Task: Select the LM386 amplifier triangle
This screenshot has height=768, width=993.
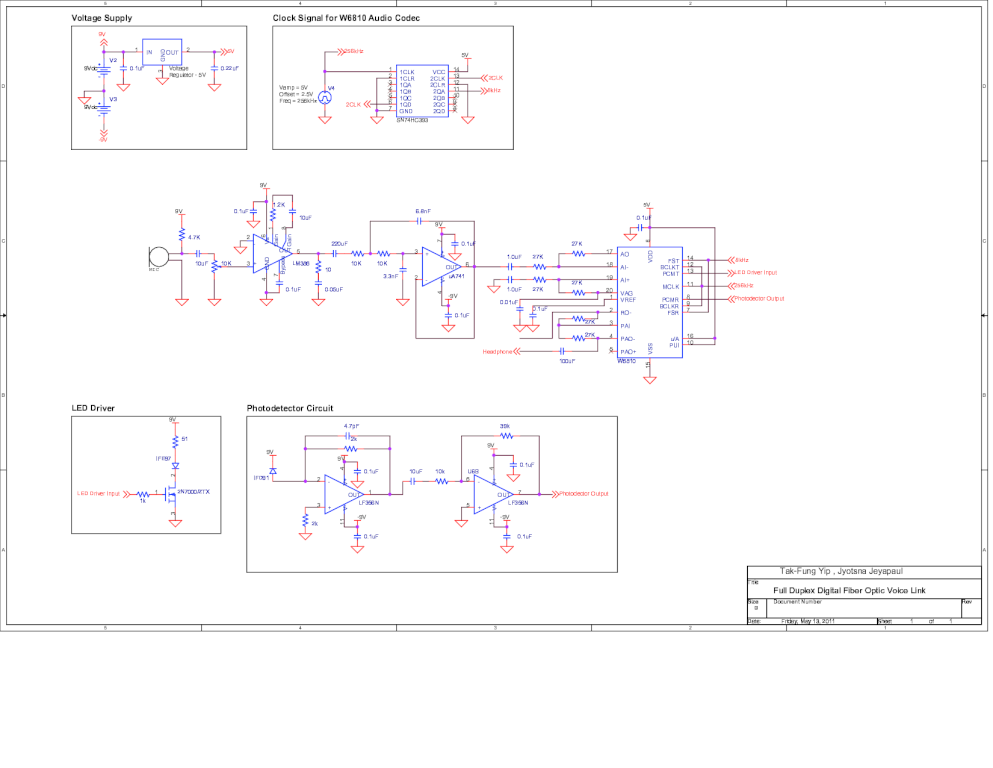Action: point(272,254)
